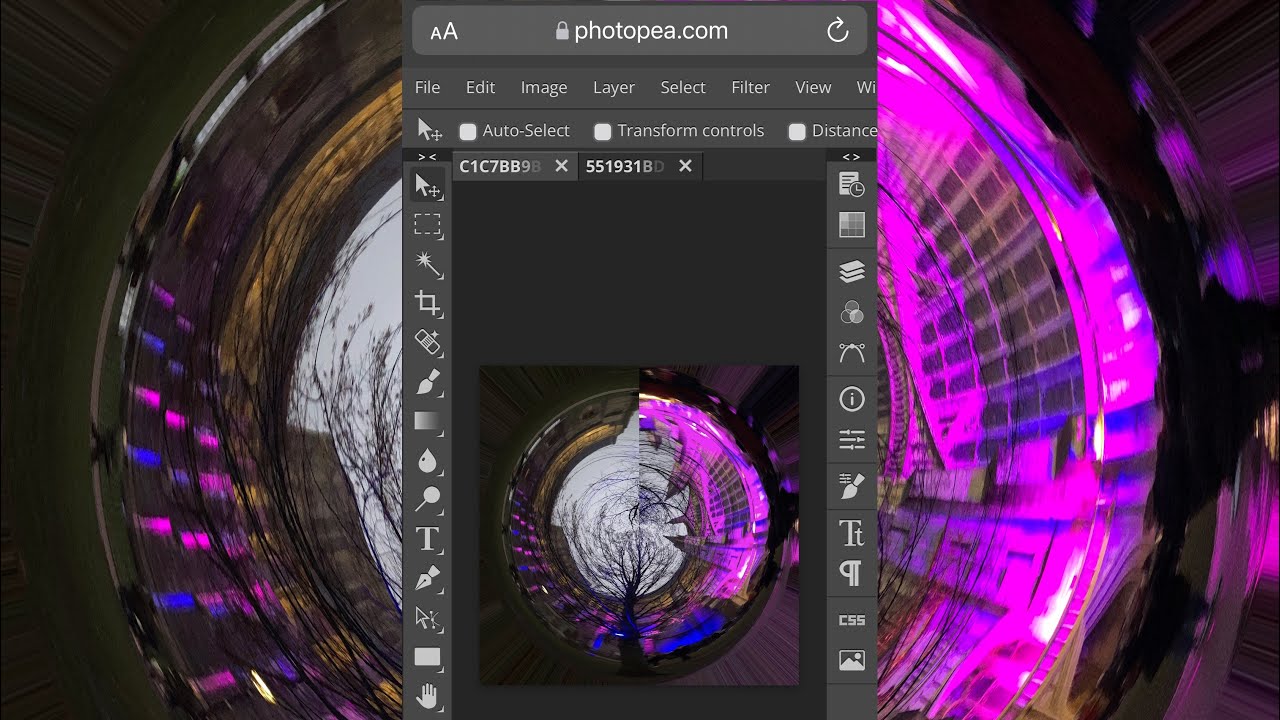Open the Layer menu

[x=614, y=87]
